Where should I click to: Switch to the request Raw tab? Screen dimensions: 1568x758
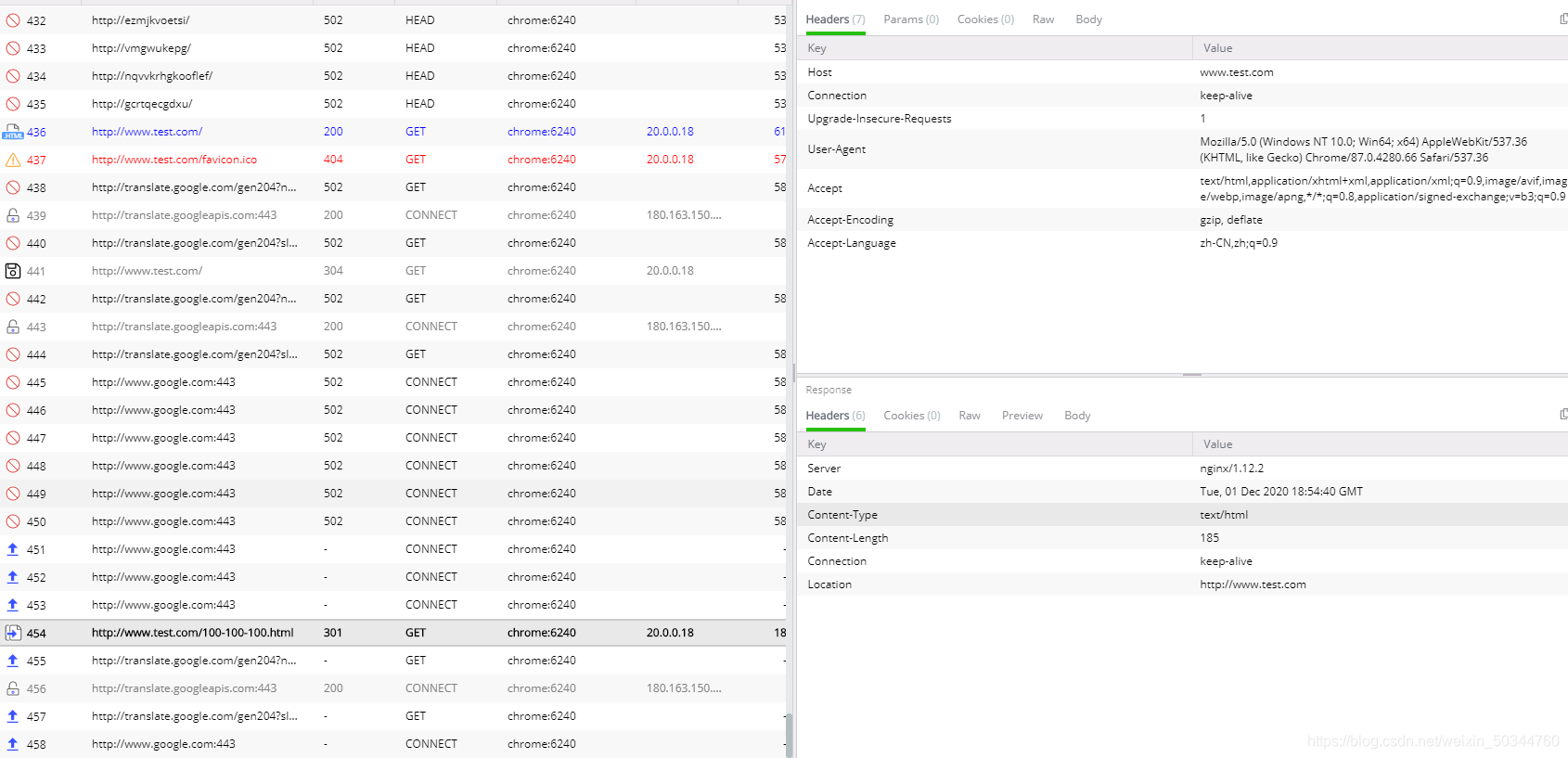1043,19
